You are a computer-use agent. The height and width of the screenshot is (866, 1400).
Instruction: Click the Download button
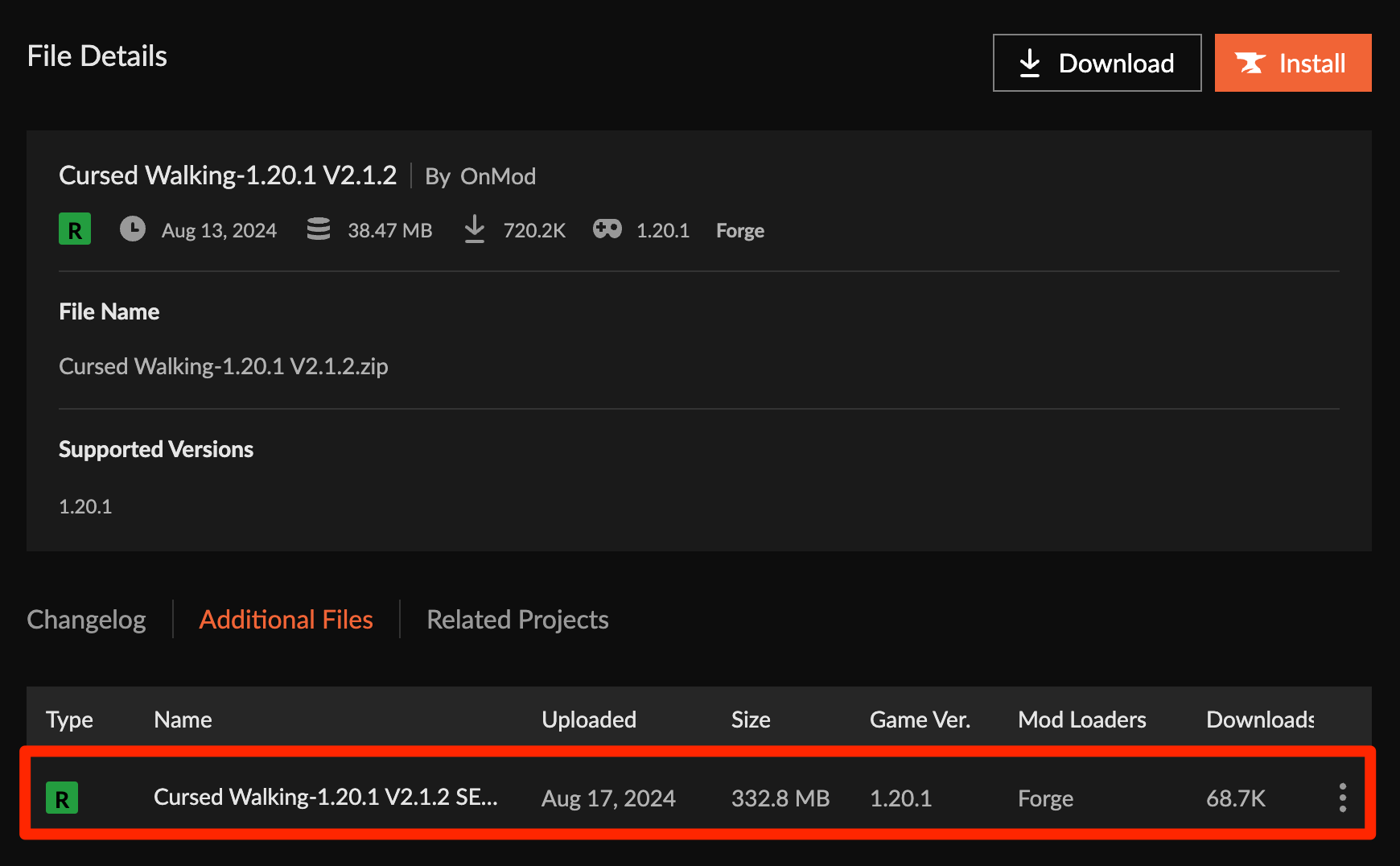pyautogui.click(x=1097, y=63)
